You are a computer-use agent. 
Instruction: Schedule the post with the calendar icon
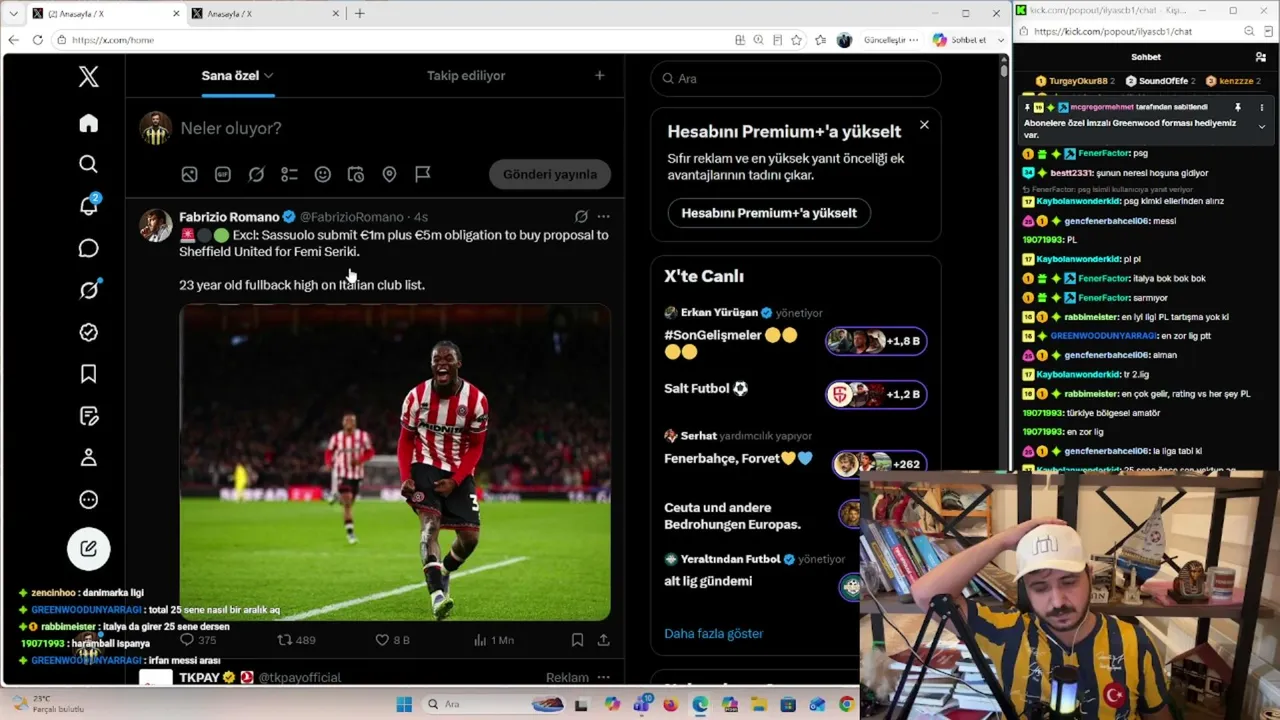[356, 174]
